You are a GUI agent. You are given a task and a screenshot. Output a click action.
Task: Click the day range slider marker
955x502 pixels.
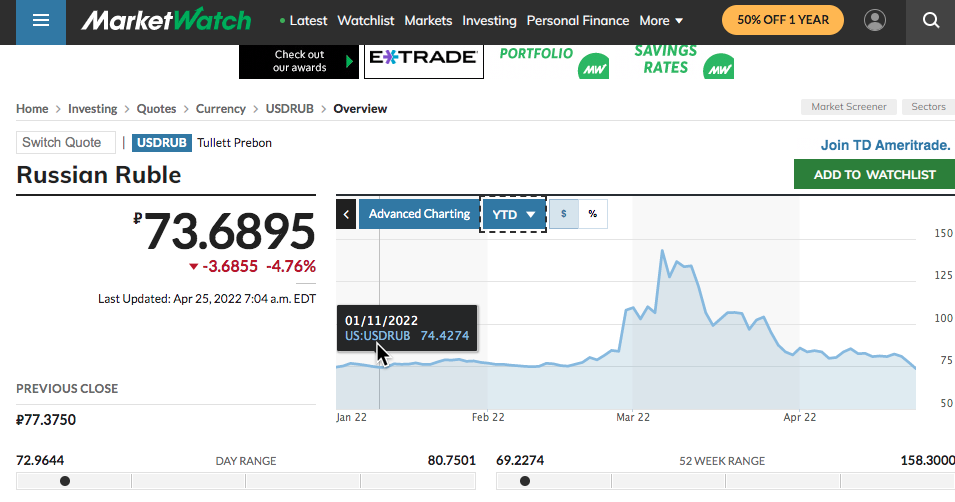pos(65,481)
